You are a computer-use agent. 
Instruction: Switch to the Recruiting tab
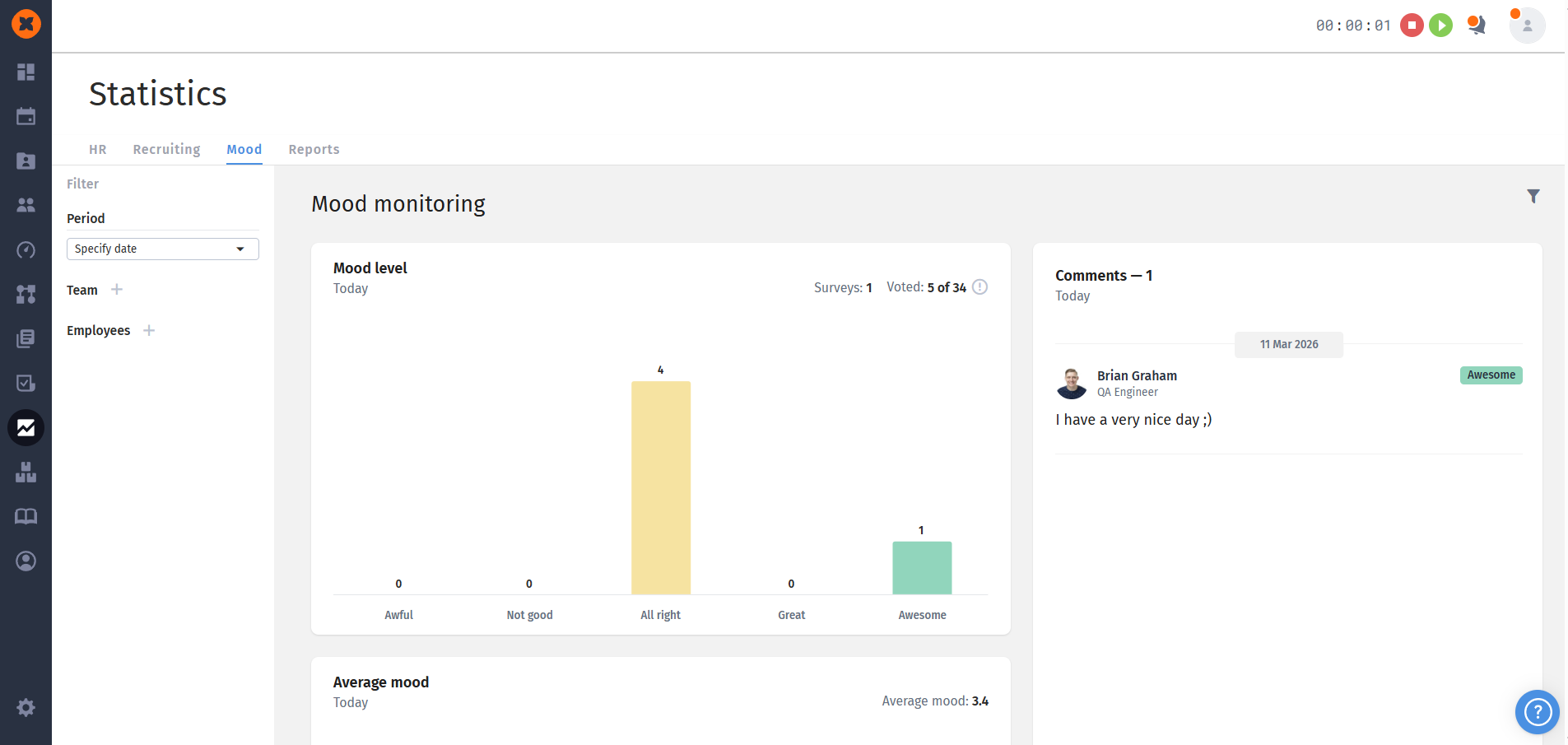[x=166, y=149]
